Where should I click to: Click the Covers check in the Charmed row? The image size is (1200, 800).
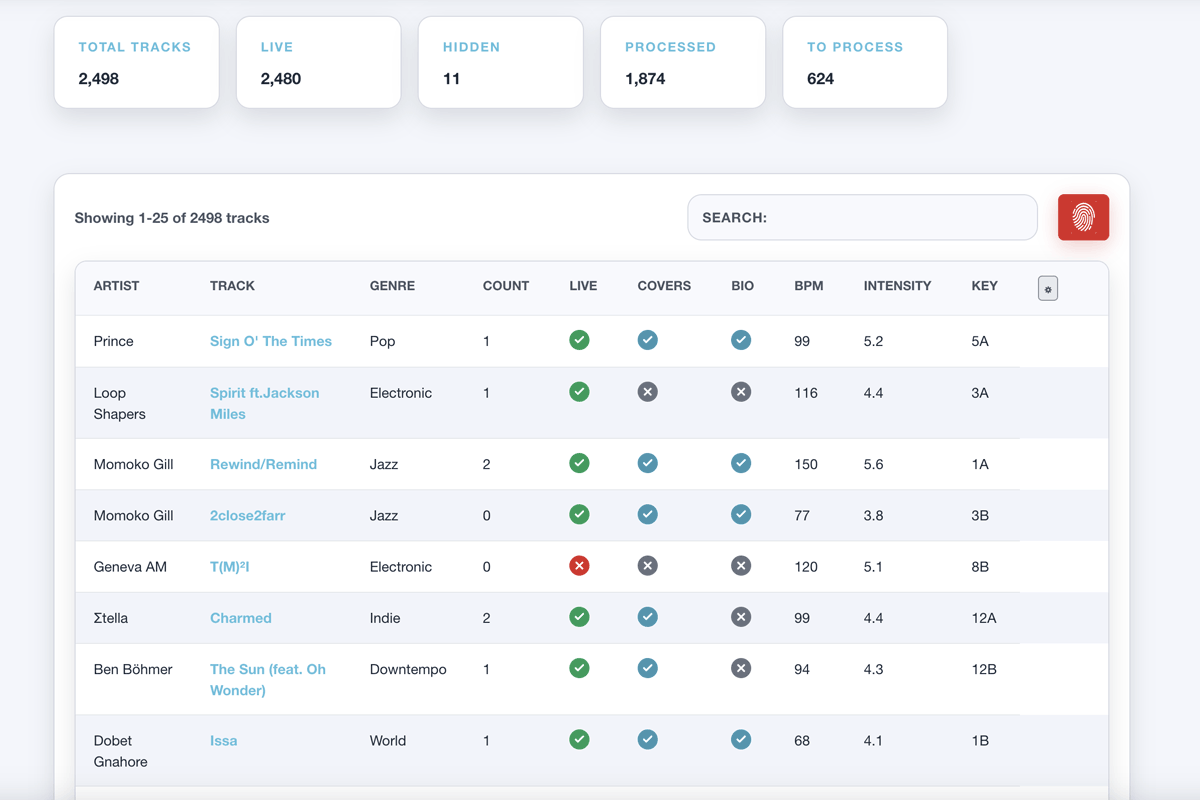pos(648,617)
